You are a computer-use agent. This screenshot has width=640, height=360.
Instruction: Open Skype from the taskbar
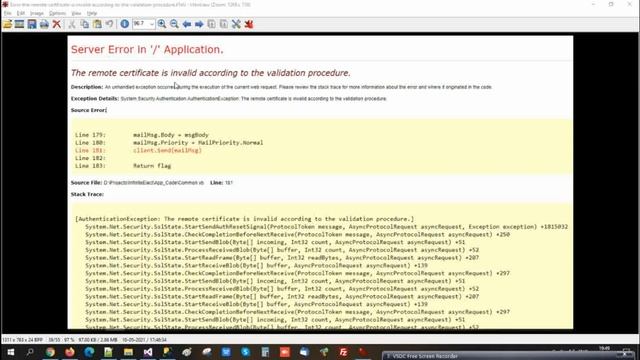point(245,352)
